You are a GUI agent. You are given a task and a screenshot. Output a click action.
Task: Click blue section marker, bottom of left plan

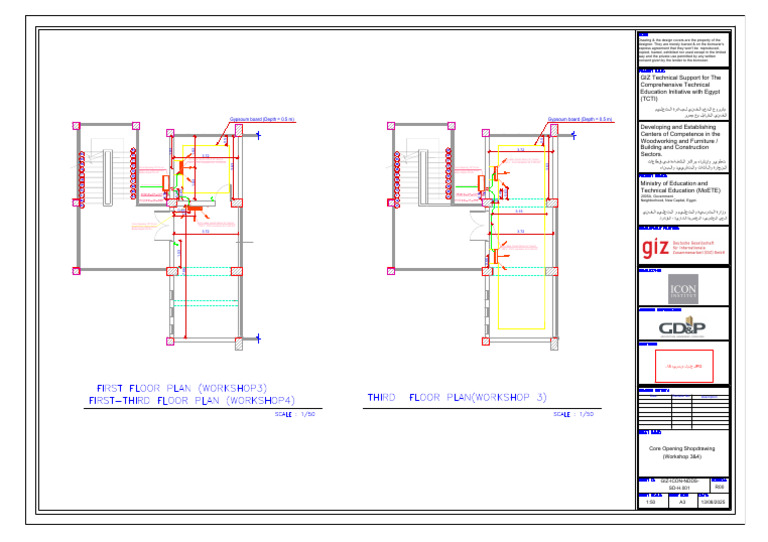258,338
